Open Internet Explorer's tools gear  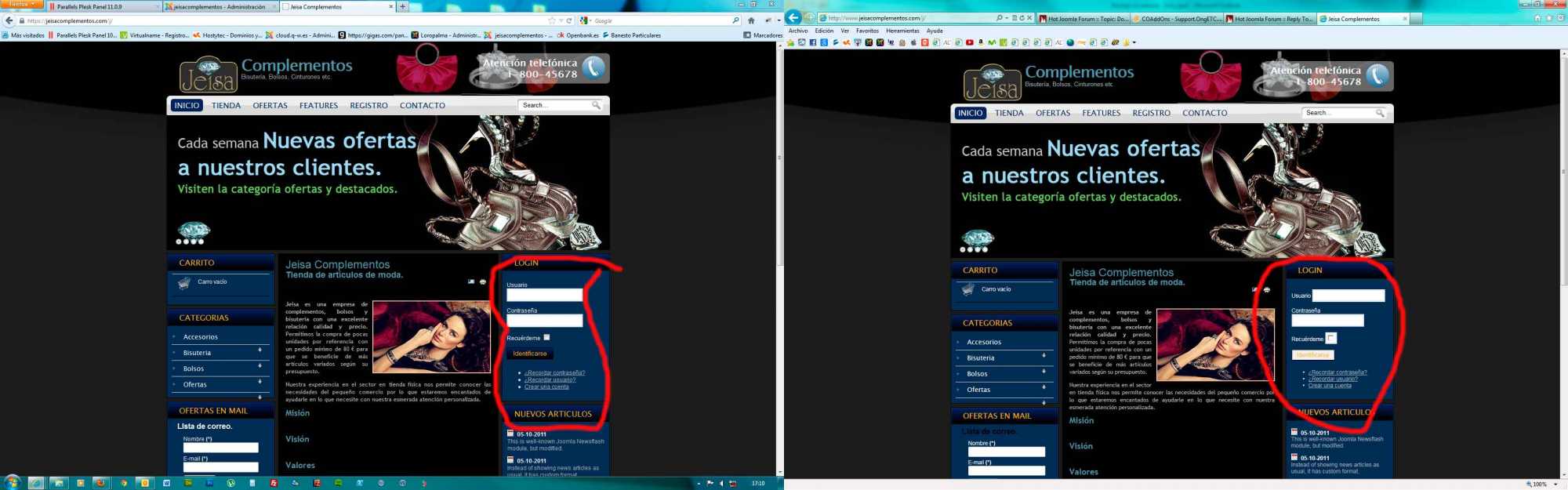[1560, 18]
